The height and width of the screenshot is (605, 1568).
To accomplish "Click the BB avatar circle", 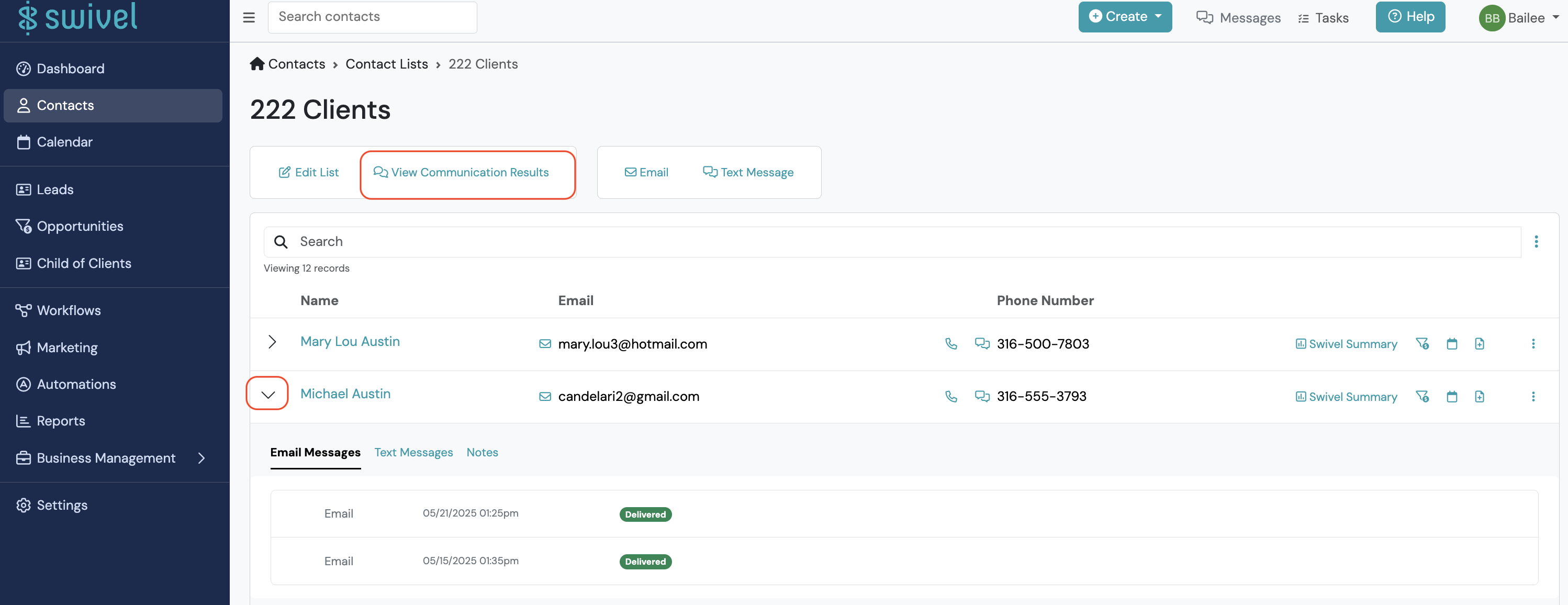I will [x=1492, y=18].
